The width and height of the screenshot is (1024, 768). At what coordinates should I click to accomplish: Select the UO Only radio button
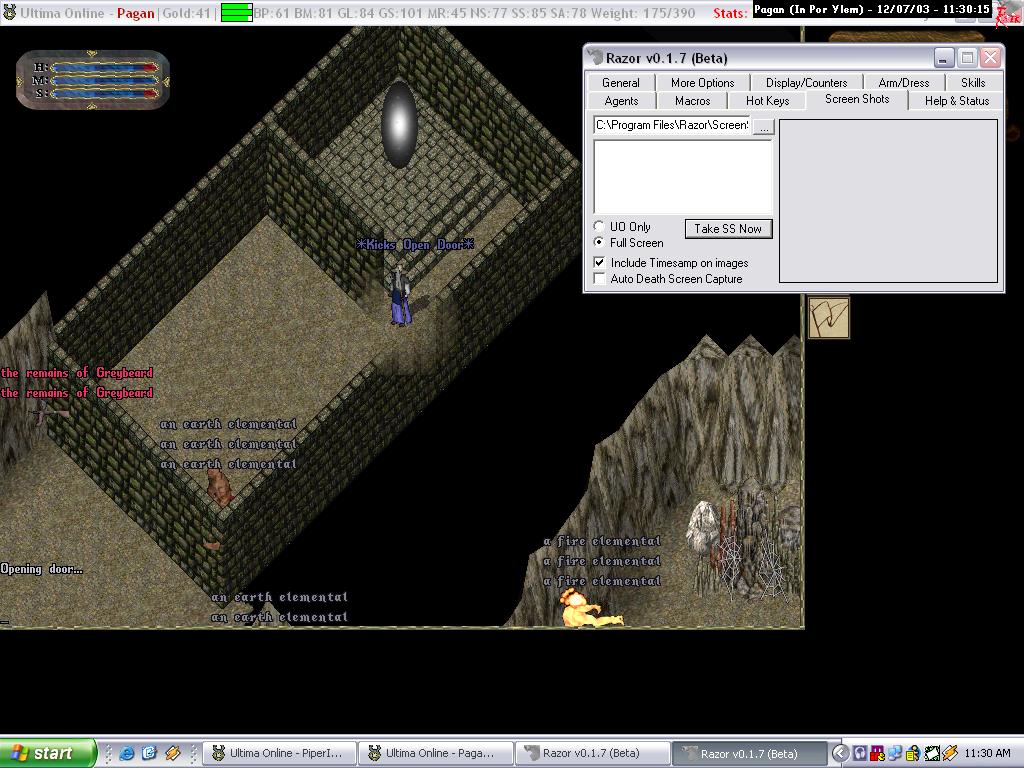click(600, 227)
